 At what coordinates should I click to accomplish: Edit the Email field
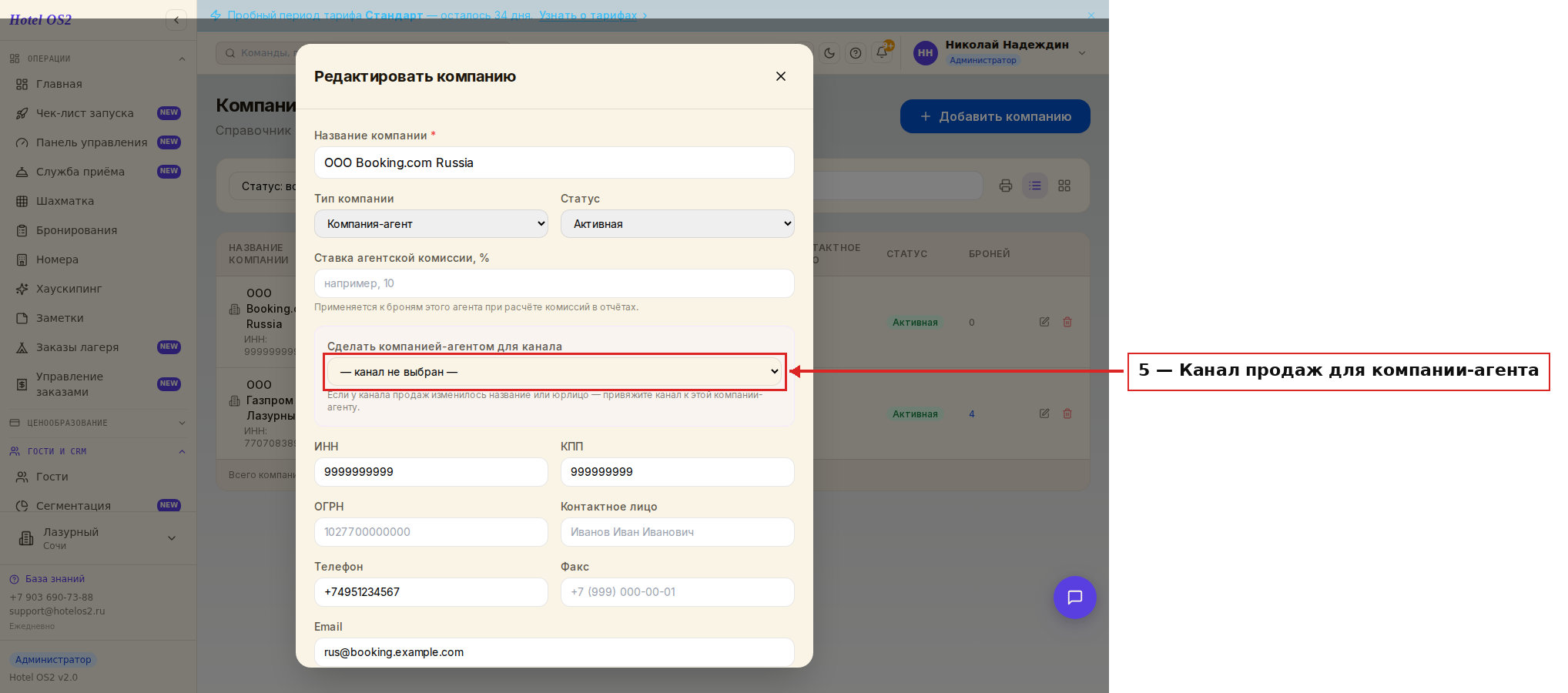(x=554, y=652)
